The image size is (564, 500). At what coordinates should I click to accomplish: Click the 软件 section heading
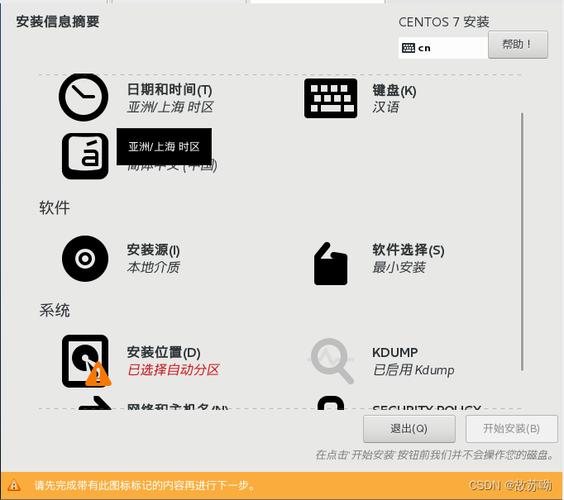tap(55, 208)
